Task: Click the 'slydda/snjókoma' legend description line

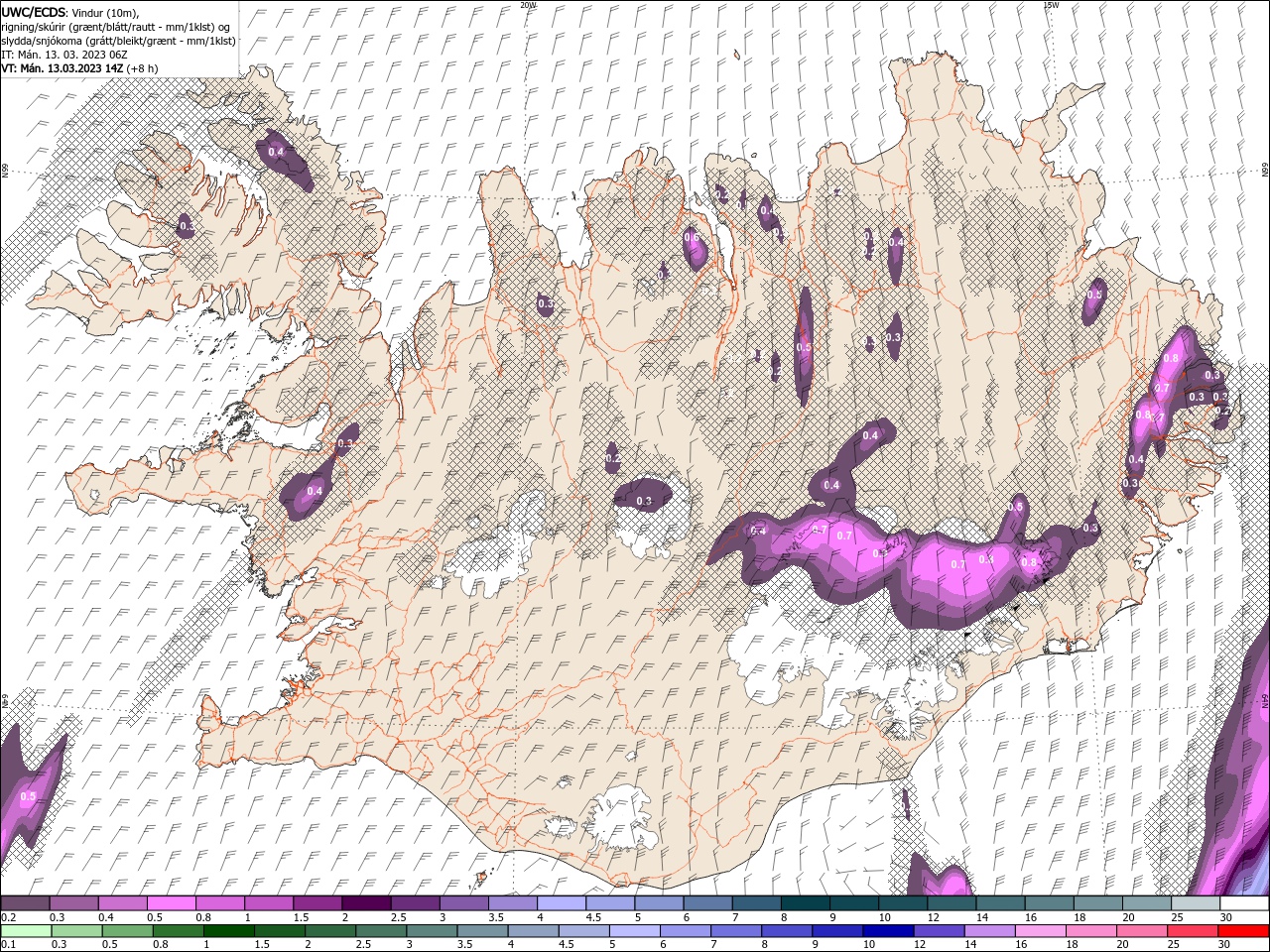Action: click(x=118, y=41)
